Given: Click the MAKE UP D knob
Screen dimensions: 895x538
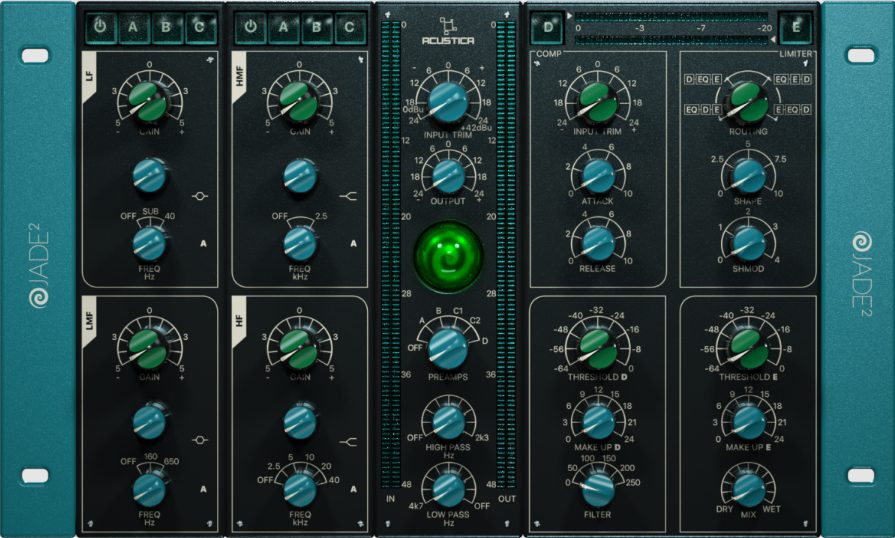Looking at the screenshot, I should click(598, 422).
